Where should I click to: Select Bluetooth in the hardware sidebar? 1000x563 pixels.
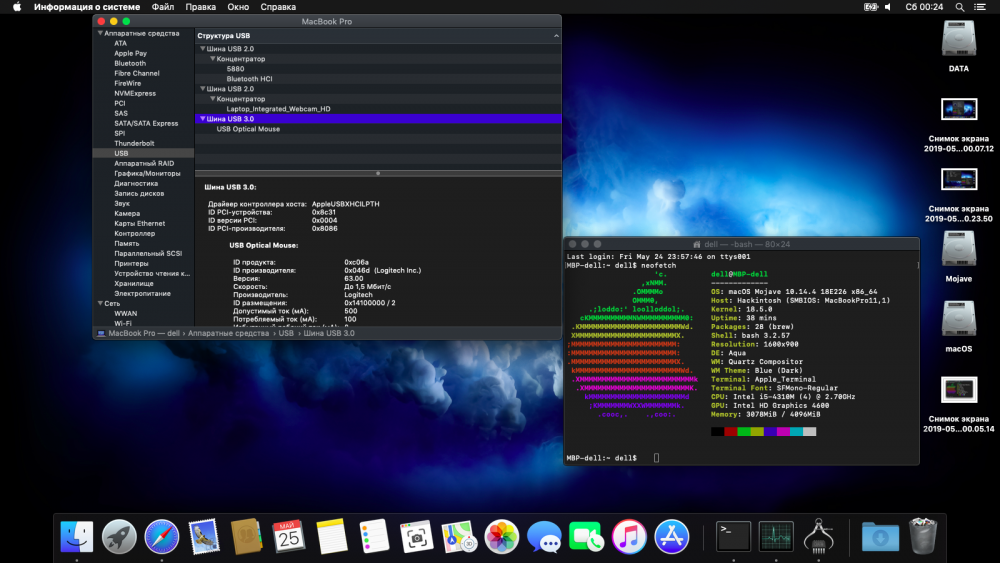130,63
